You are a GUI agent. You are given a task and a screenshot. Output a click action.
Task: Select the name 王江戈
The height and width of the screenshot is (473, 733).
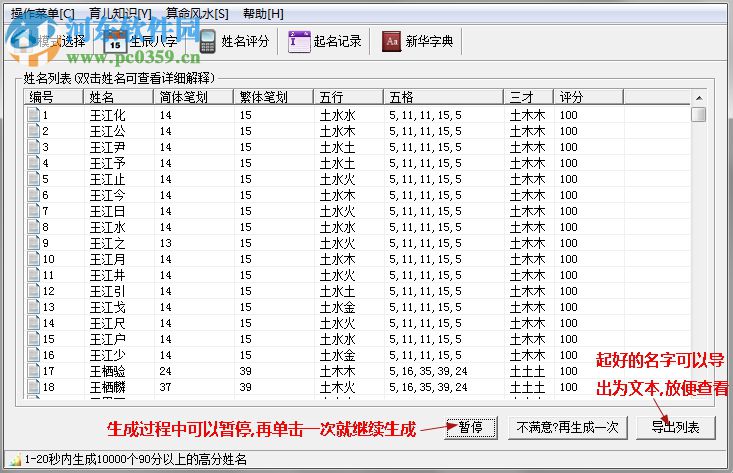point(108,307)
